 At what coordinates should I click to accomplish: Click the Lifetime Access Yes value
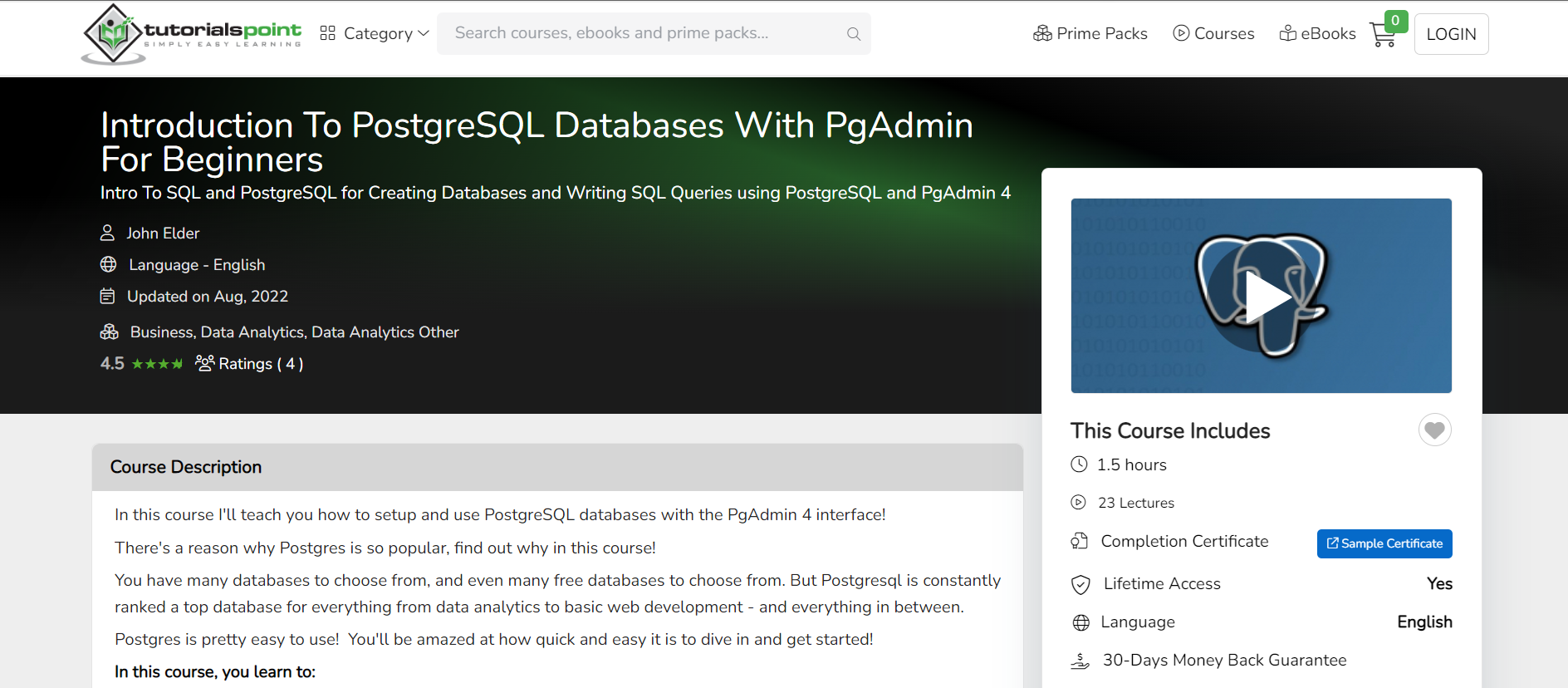[x=1439, y=583]
